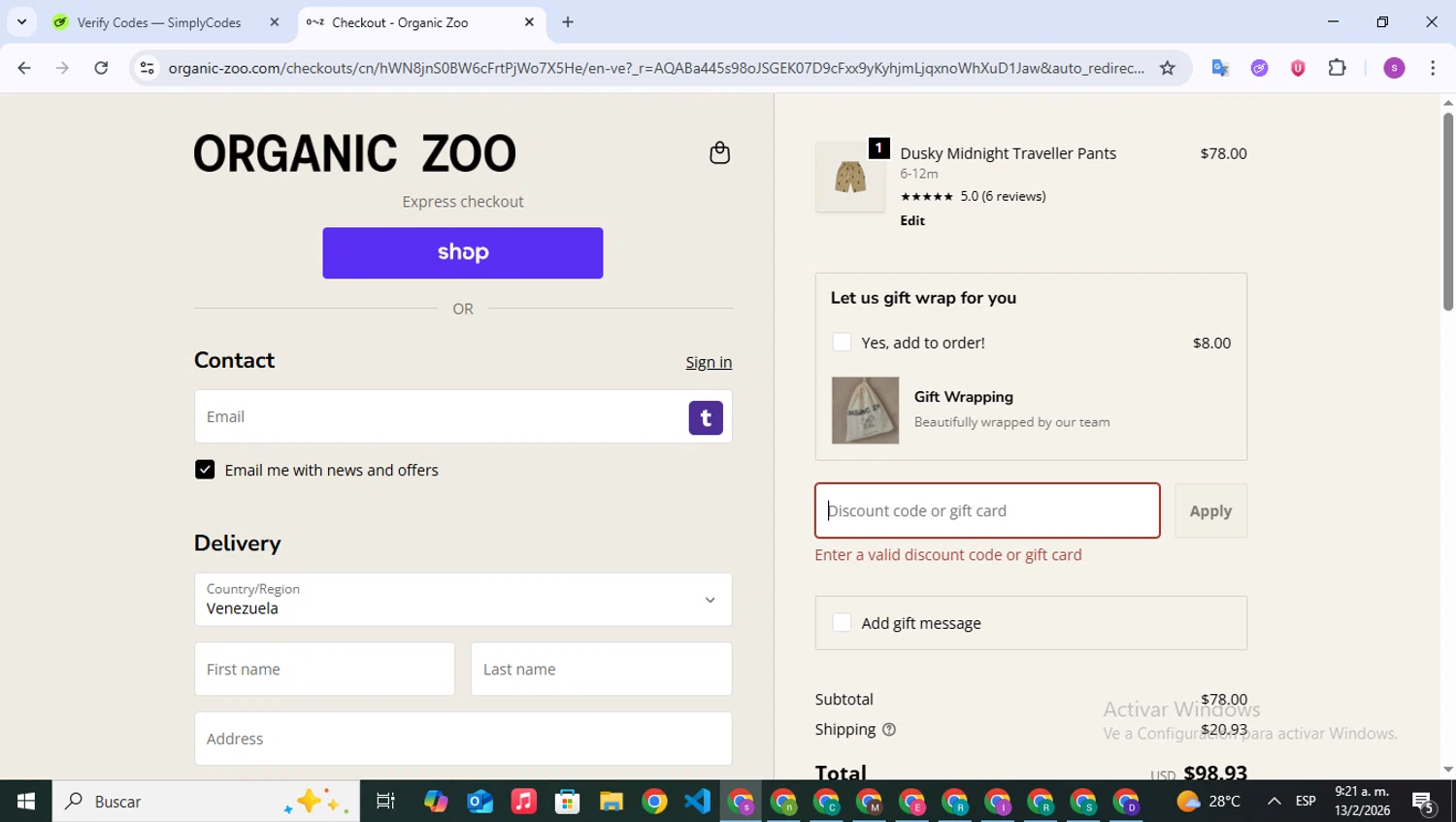Open the Chrome profile avatar S
1456x822 pixels.
pyautogui.click(x=1394, y=68)
